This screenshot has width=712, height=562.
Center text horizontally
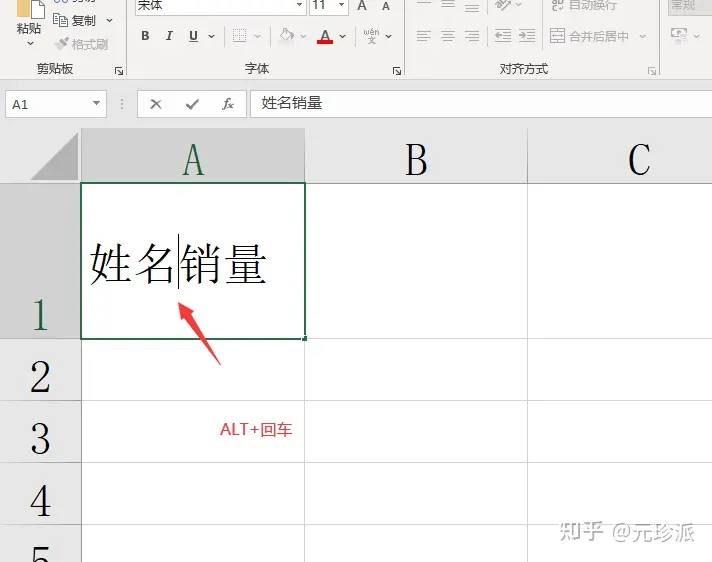tap(448, 35)
